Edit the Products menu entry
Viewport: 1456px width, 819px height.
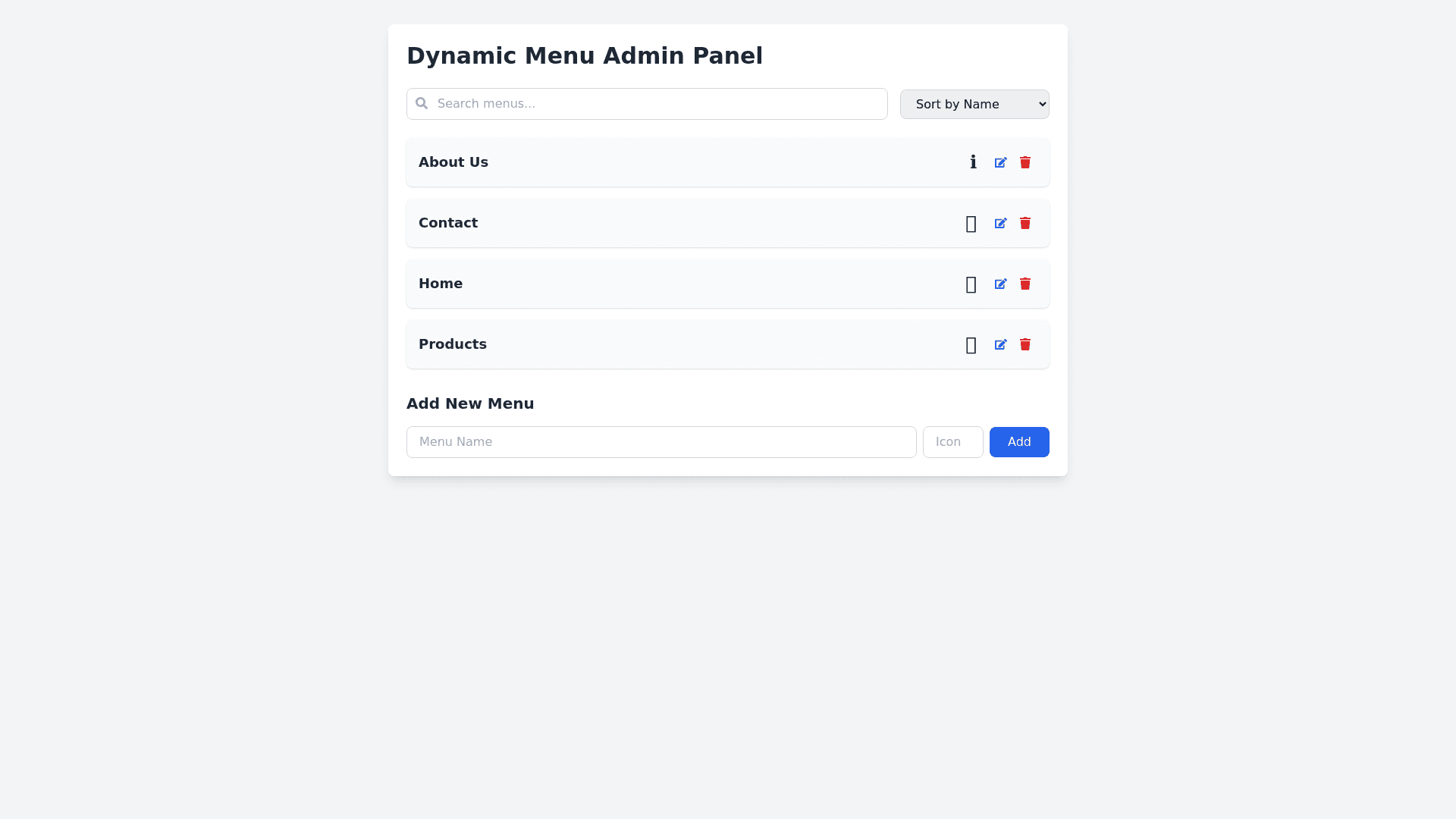pos(1000,344)
